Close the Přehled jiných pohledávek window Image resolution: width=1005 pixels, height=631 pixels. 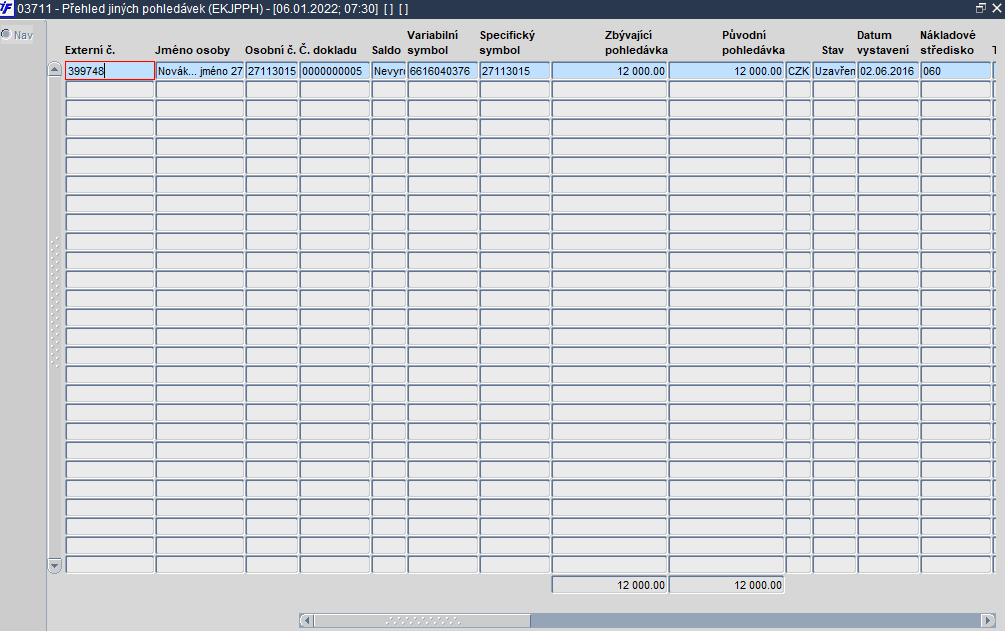click(x=997, y=8)
